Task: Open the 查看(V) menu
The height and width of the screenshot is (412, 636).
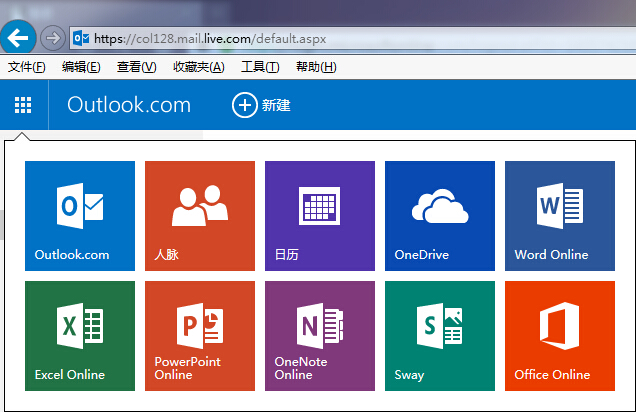Action: [136, 67]
